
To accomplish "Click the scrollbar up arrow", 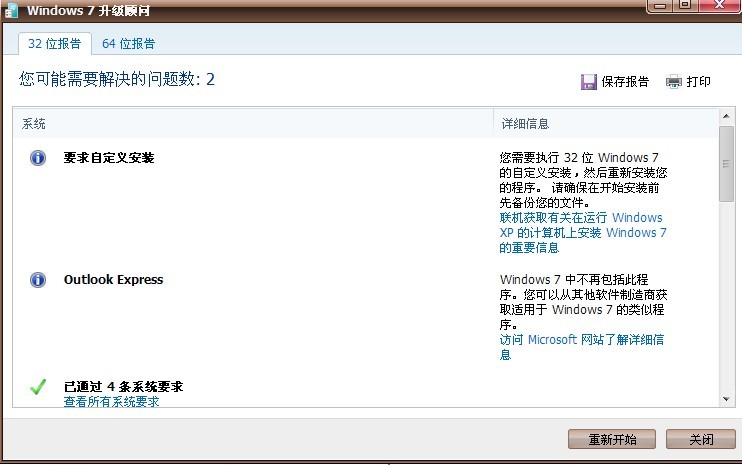I will click(726, 116).
